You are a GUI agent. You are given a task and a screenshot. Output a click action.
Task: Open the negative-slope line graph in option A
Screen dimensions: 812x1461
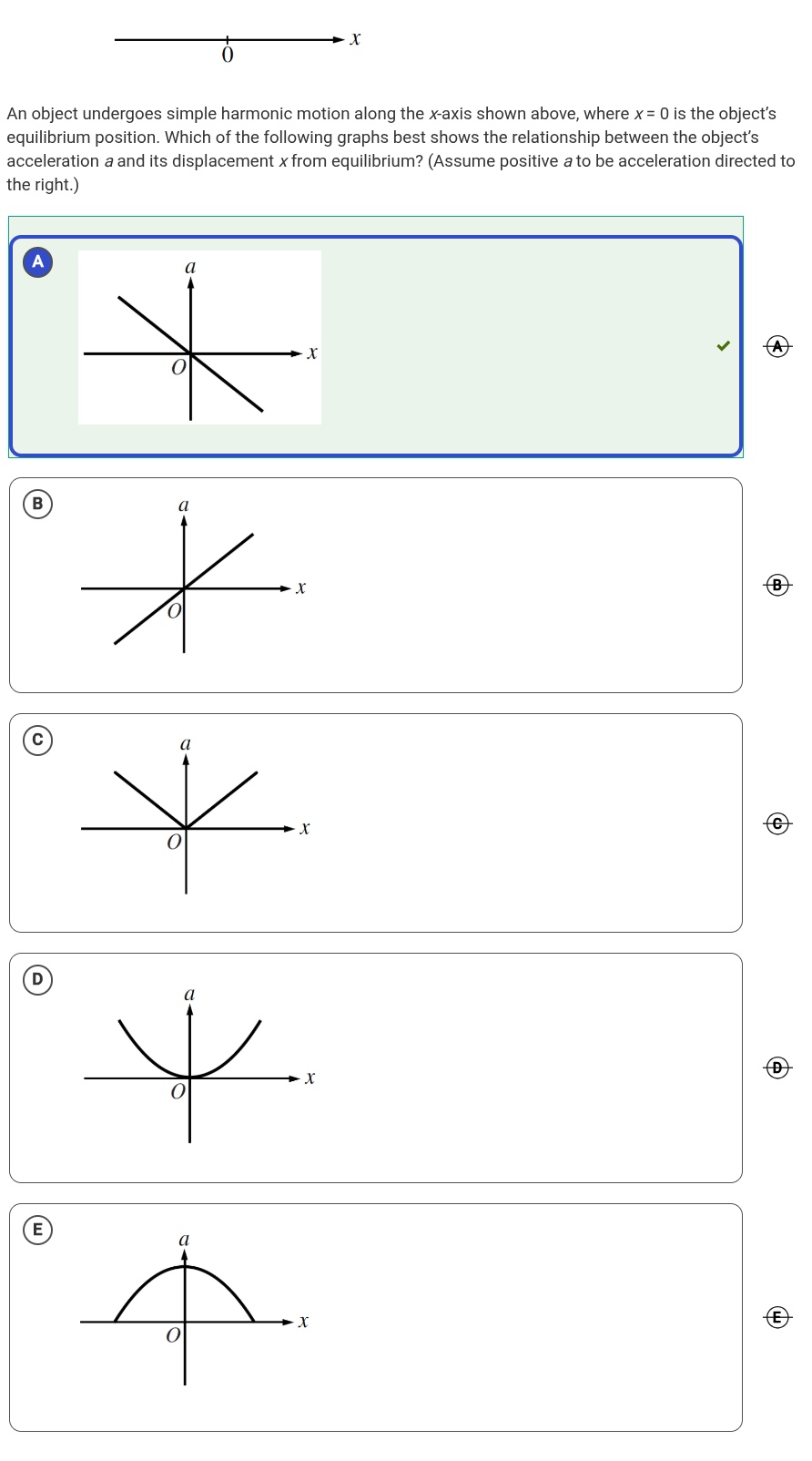(199, 338)
